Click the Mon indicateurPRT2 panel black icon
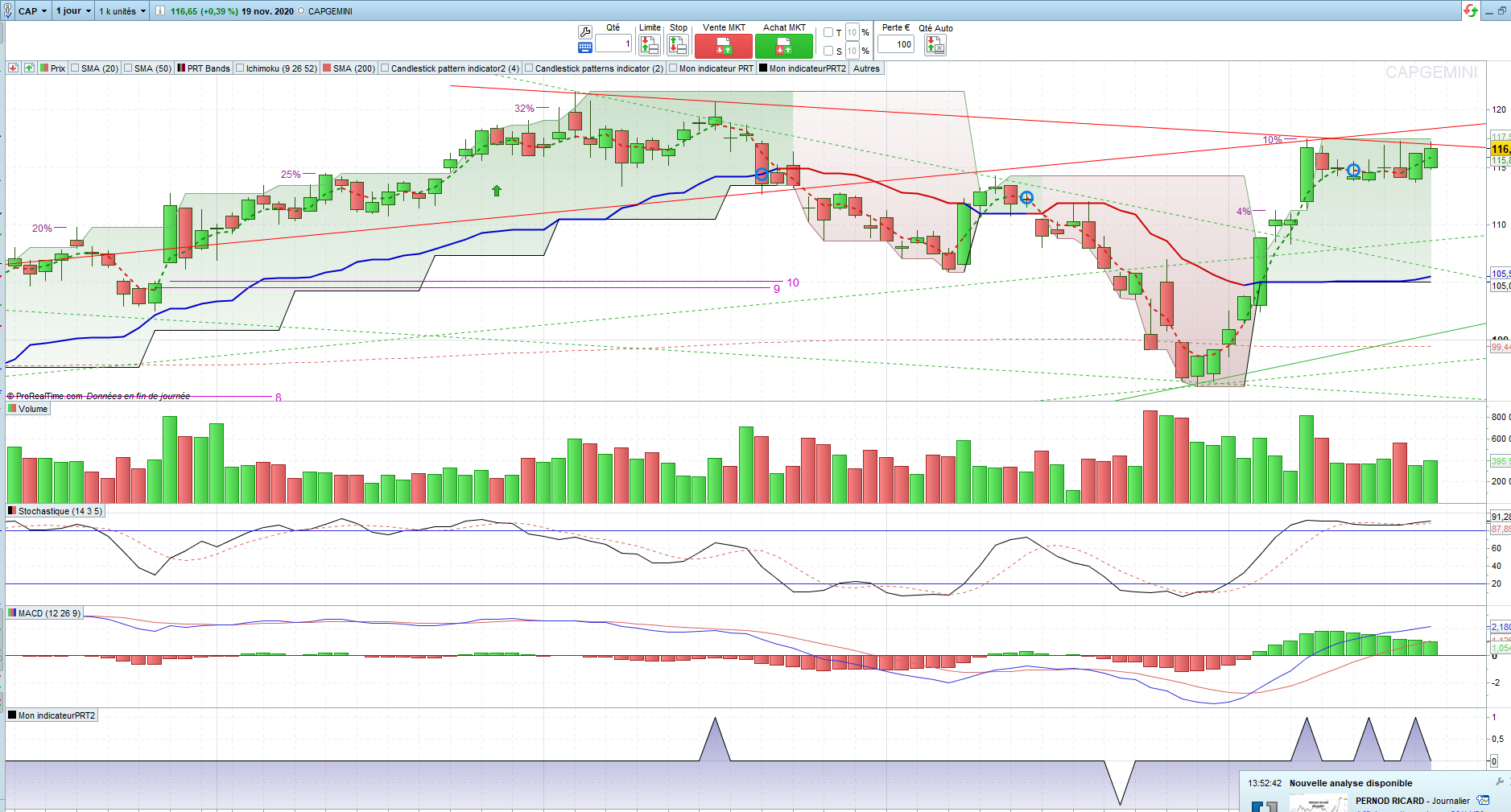This screenshot has height=812, width=1511. click(x=12, y=715)
